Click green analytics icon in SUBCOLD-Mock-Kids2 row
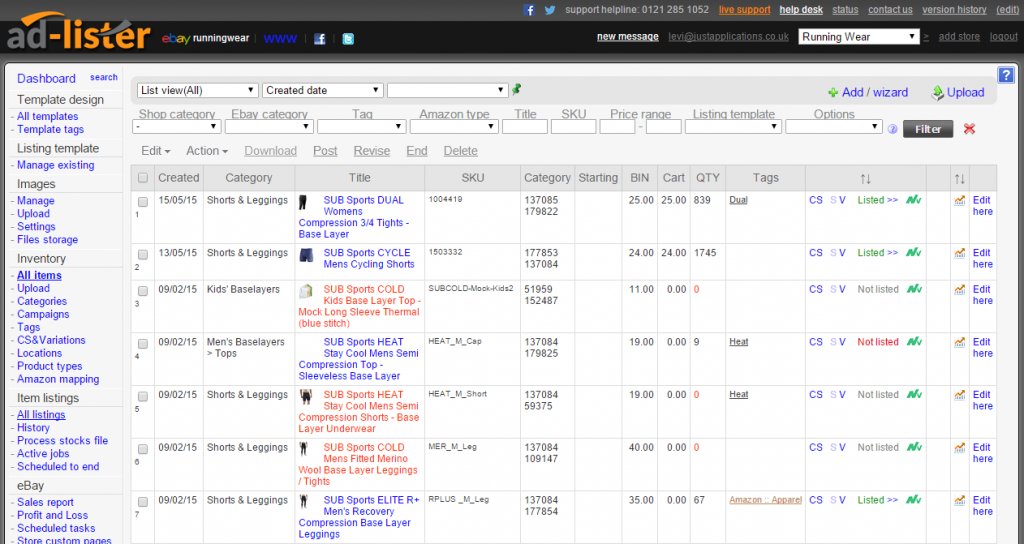The image size is (1024, 544). point(914,289)
